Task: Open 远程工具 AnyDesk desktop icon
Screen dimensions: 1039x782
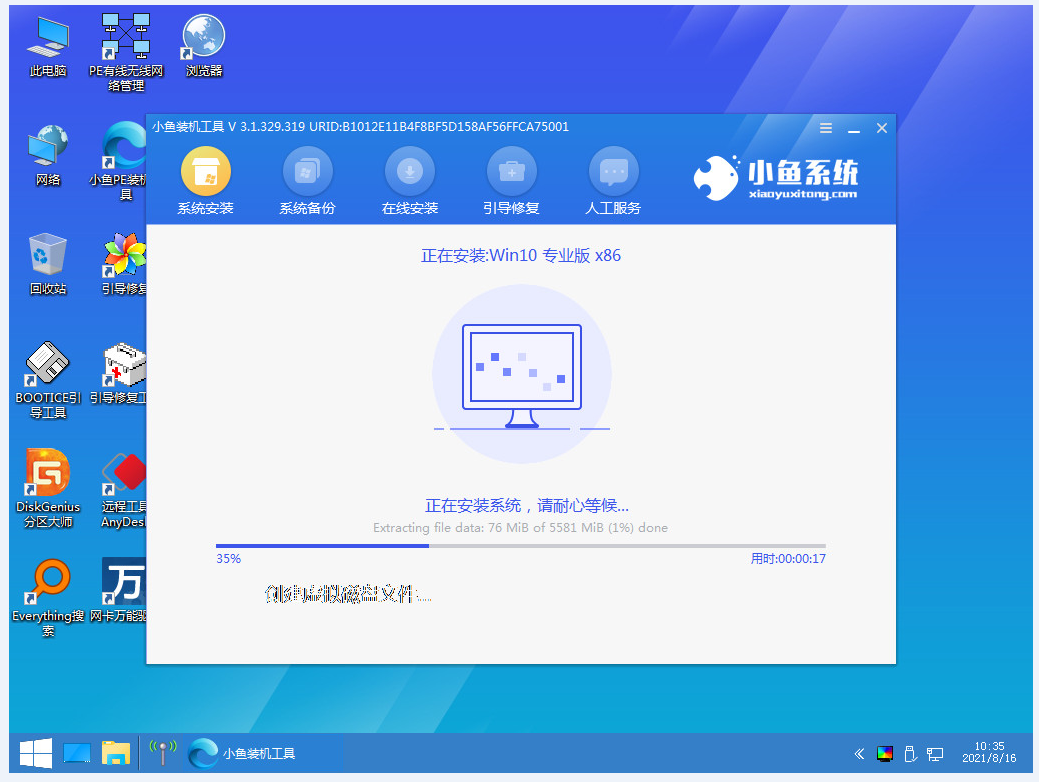Action: (x=123, y=490)
